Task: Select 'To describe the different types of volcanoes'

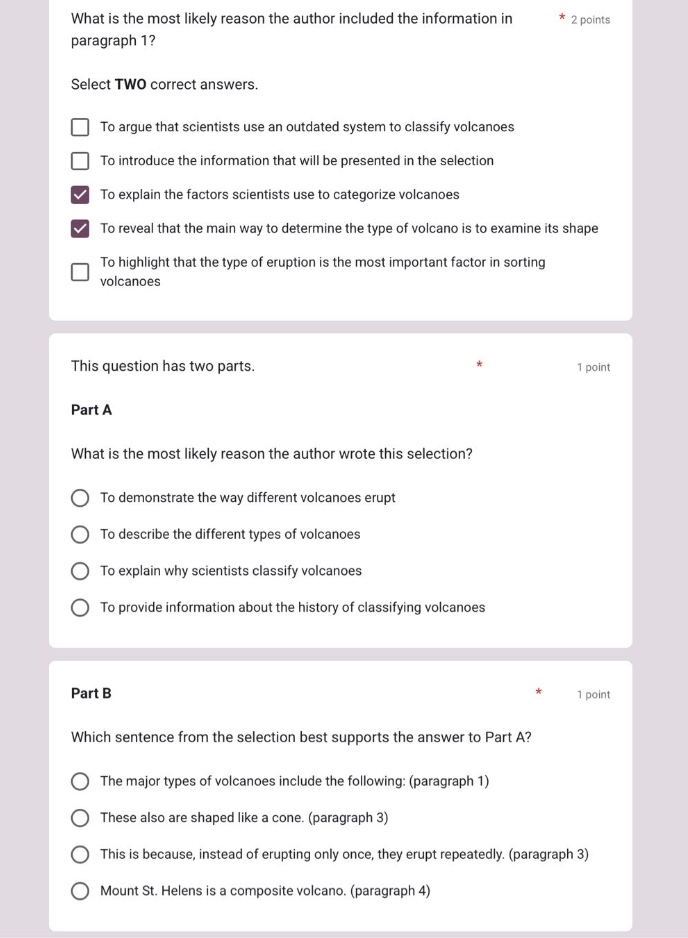Action: click(x=80, y=534)
